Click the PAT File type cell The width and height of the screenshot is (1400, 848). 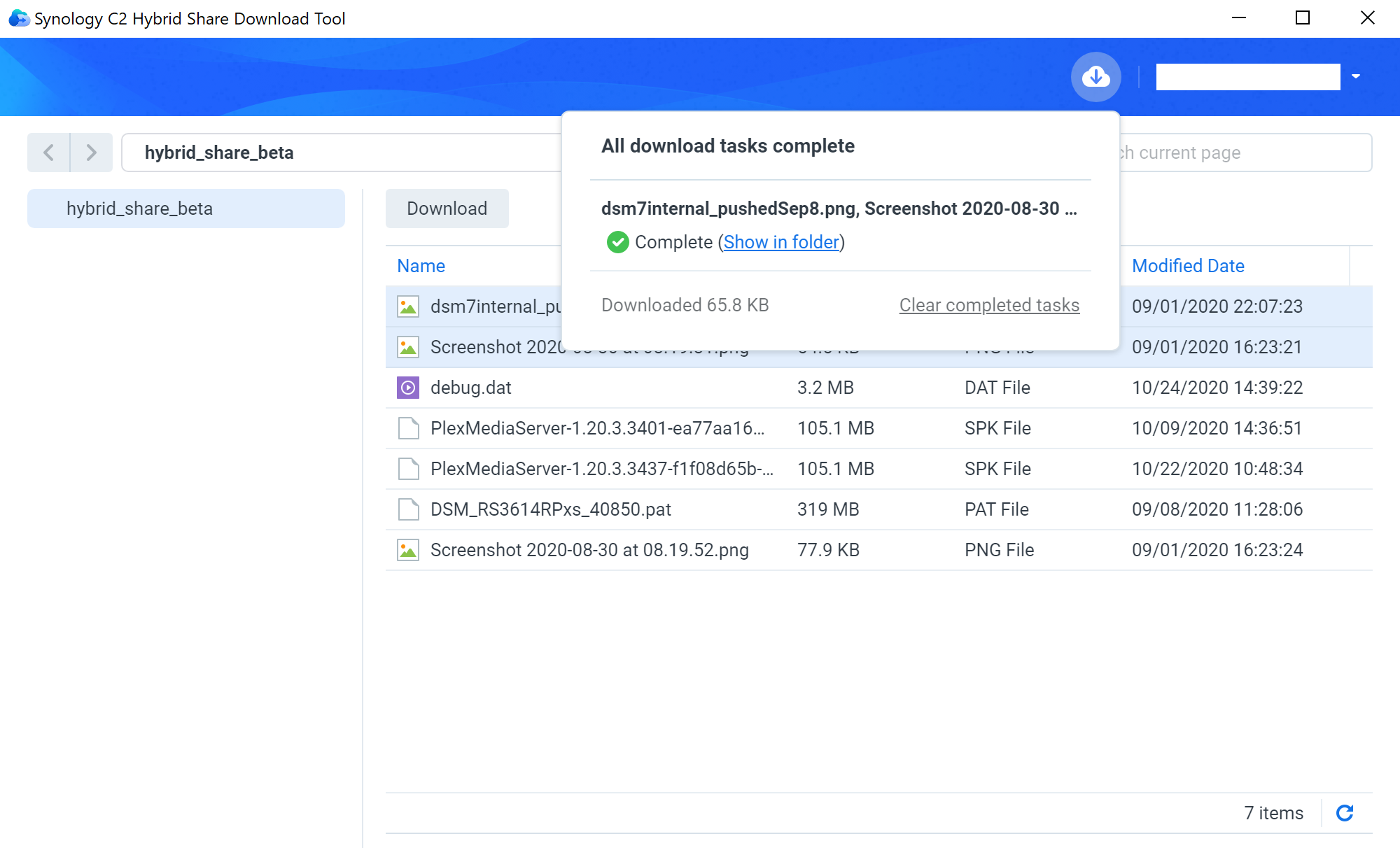996,509
